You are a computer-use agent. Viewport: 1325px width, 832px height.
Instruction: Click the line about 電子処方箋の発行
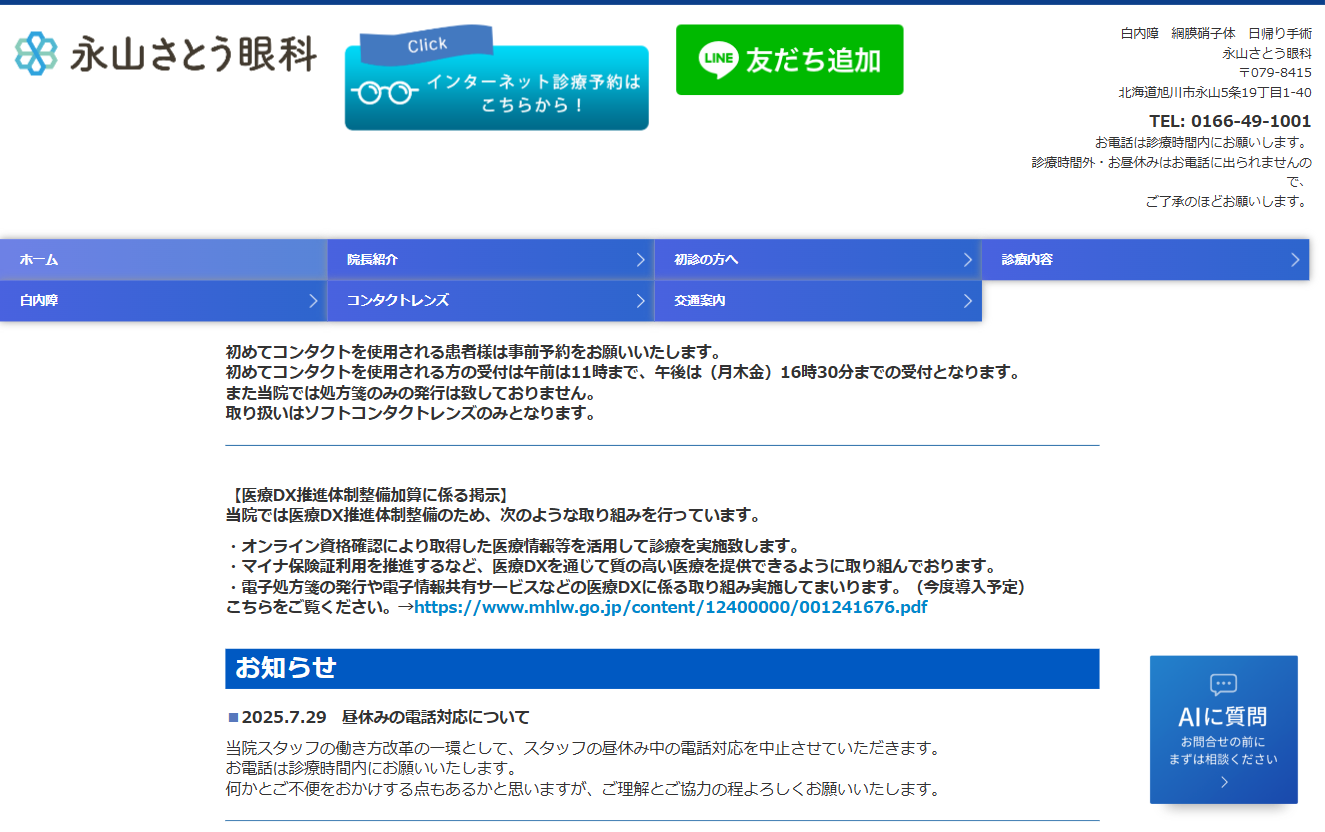click(x=626, y=587)
